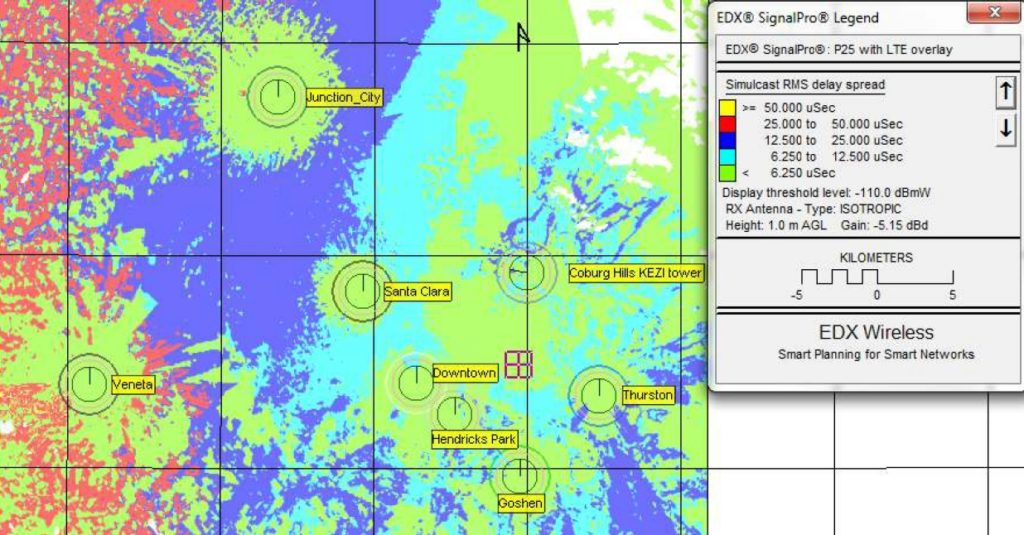Select the Downtown transmitter site marker
1024x535 pixels.
tap(415, 381)
